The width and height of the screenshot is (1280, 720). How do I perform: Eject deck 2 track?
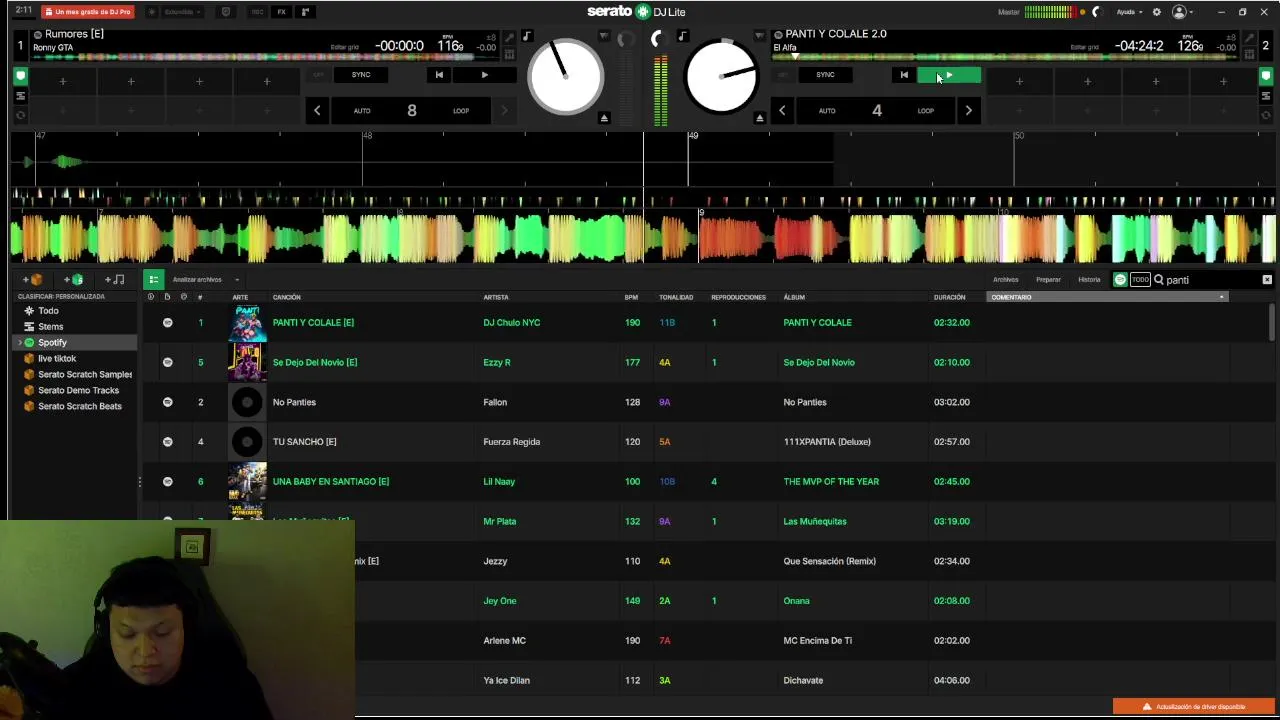coord(760,118)
